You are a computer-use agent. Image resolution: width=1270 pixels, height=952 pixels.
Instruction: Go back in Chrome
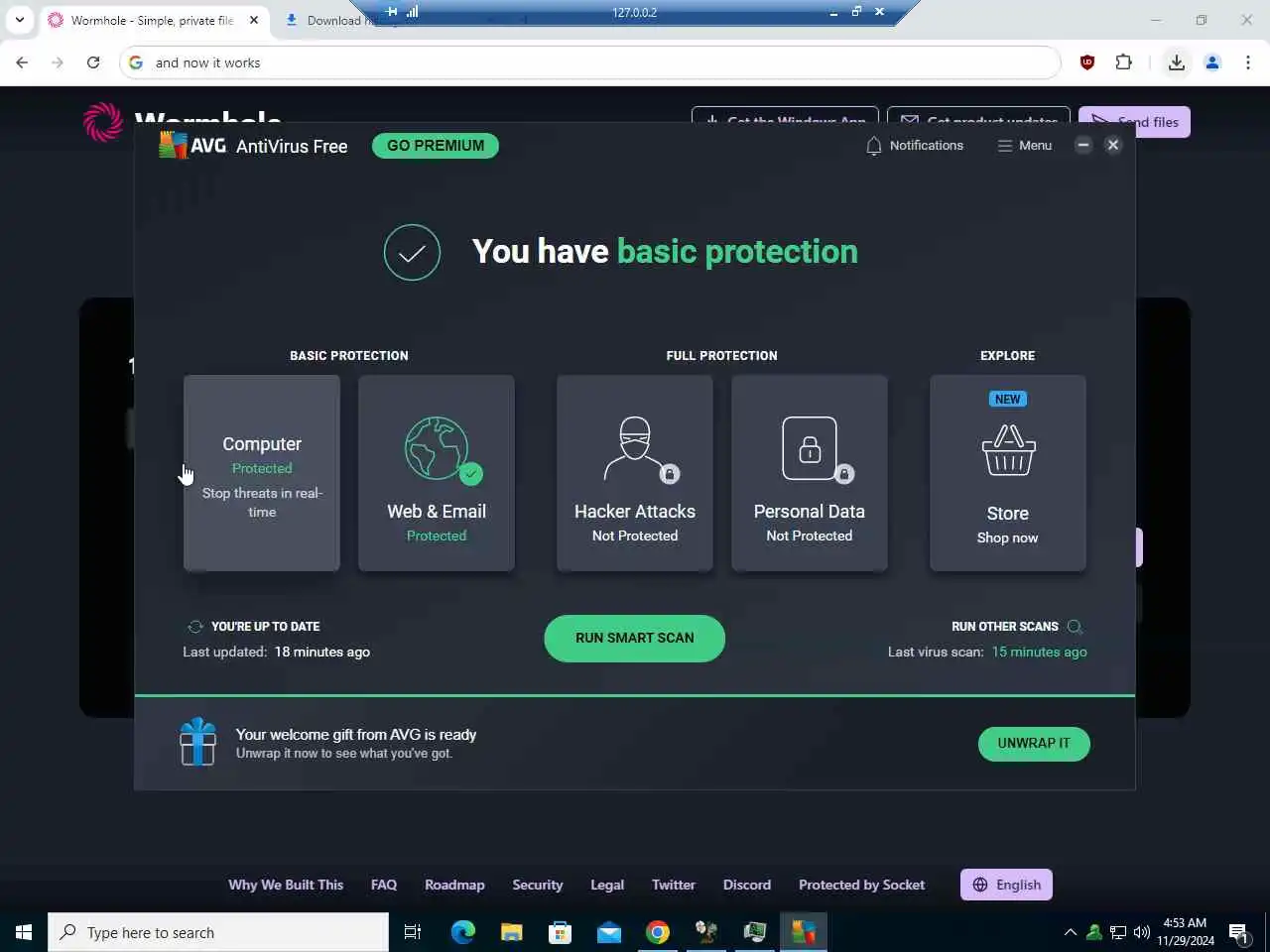pos(22,62)
